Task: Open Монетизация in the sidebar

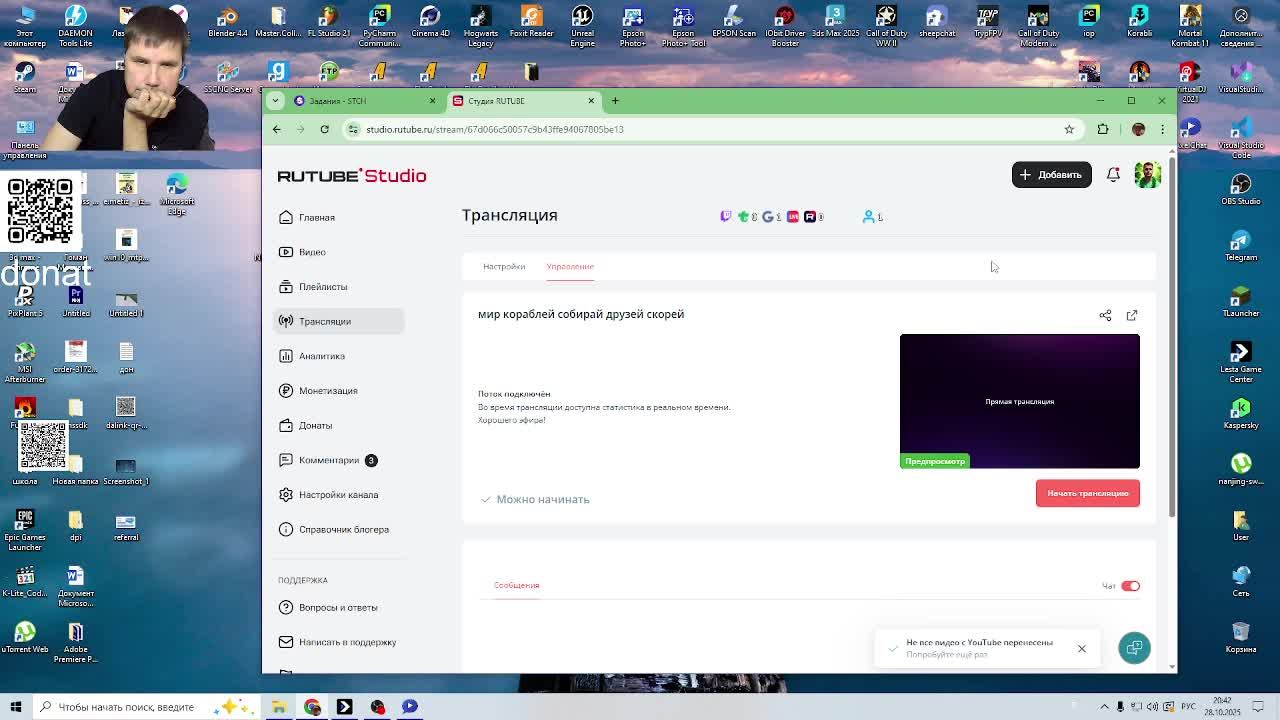Action: pos(338,391)
